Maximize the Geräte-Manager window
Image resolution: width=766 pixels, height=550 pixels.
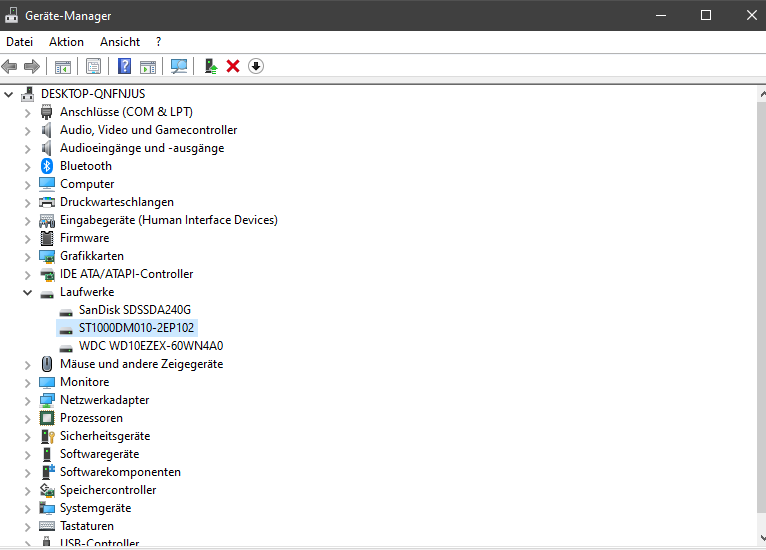[706, 15]
